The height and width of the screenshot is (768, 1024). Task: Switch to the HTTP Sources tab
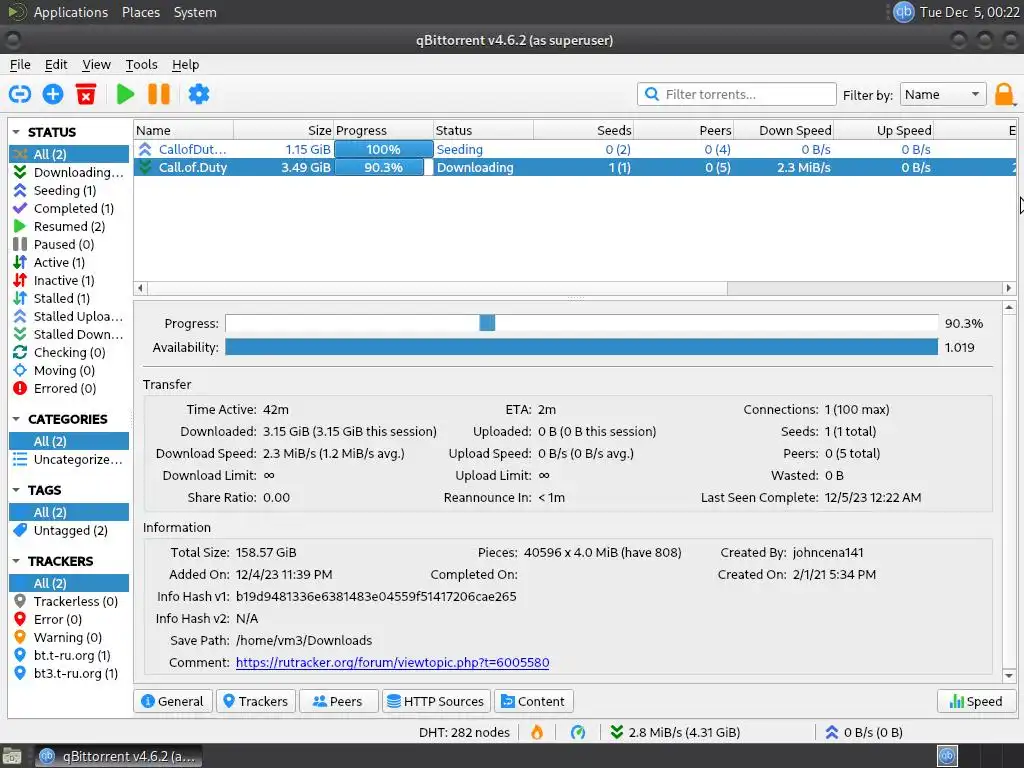pyautogui.click(x=436, y=701)
